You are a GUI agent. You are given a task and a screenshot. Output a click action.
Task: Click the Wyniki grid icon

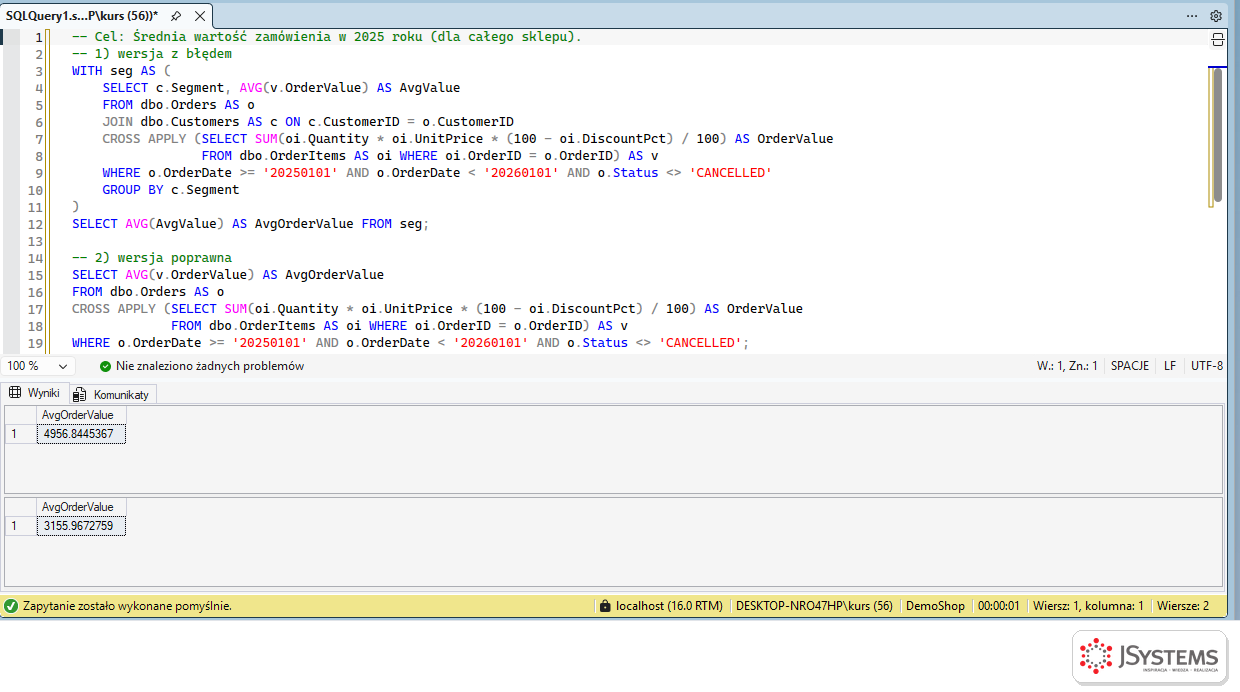[15, 393]
